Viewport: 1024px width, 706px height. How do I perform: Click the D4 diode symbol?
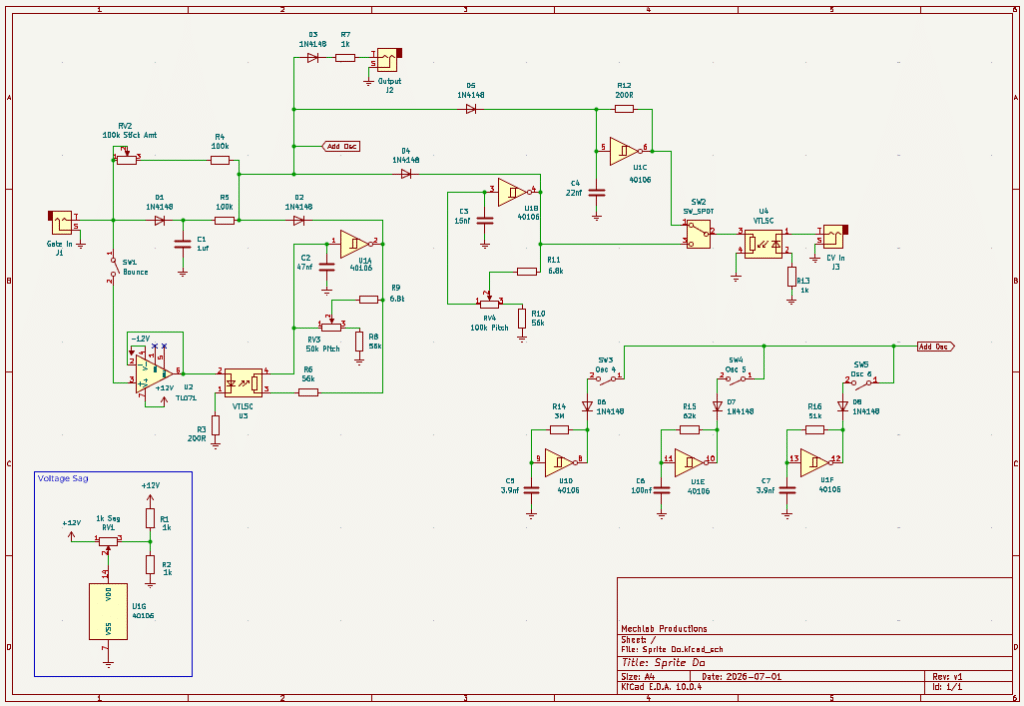(x=406, y=174)
